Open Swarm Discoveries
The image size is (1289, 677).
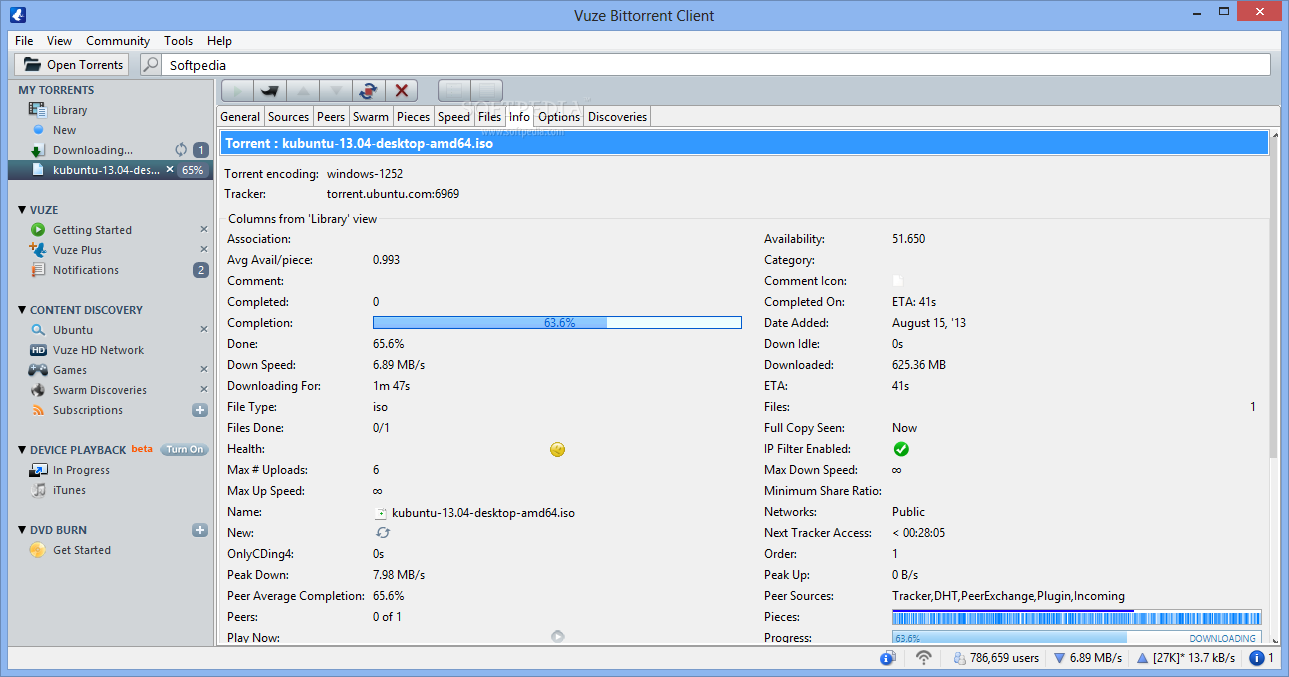click(x=99, y=390)
